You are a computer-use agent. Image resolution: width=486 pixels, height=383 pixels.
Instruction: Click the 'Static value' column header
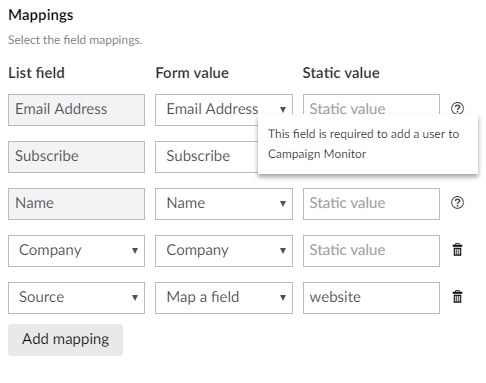tap(341, 73)
